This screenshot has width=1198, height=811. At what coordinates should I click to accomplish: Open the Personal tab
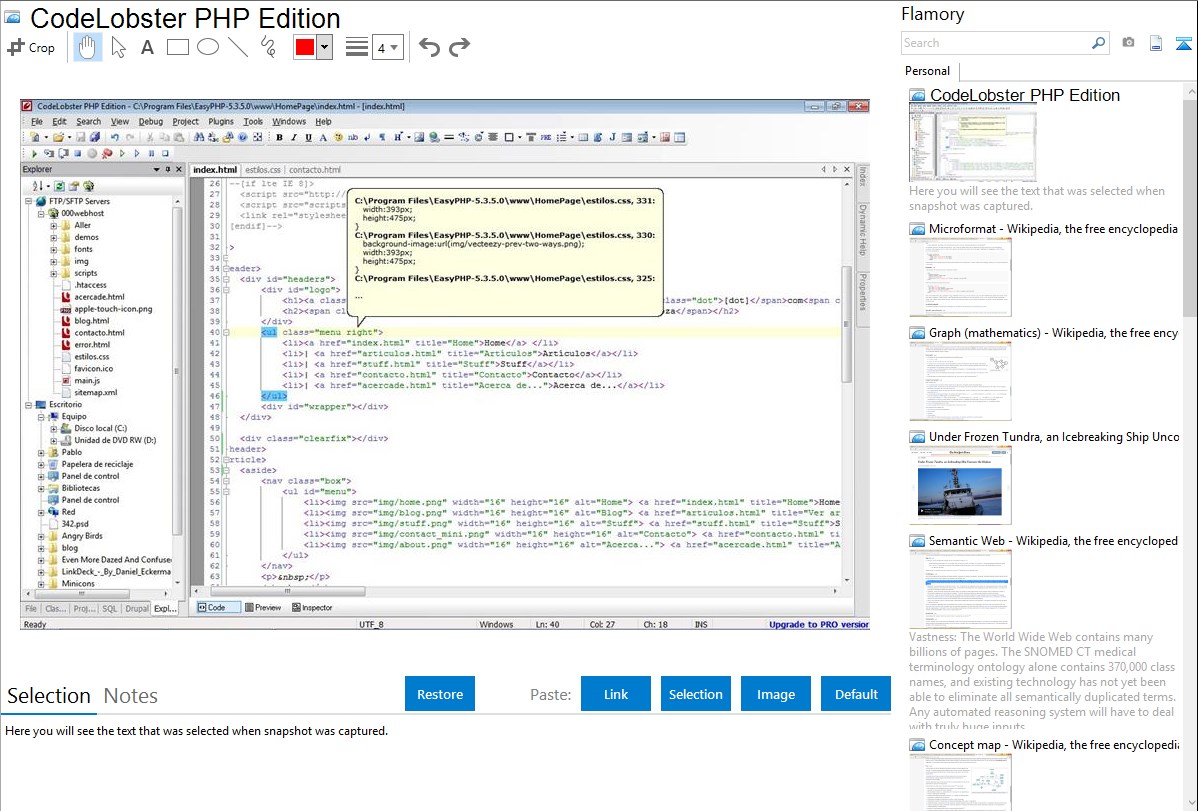click(927, 71)
